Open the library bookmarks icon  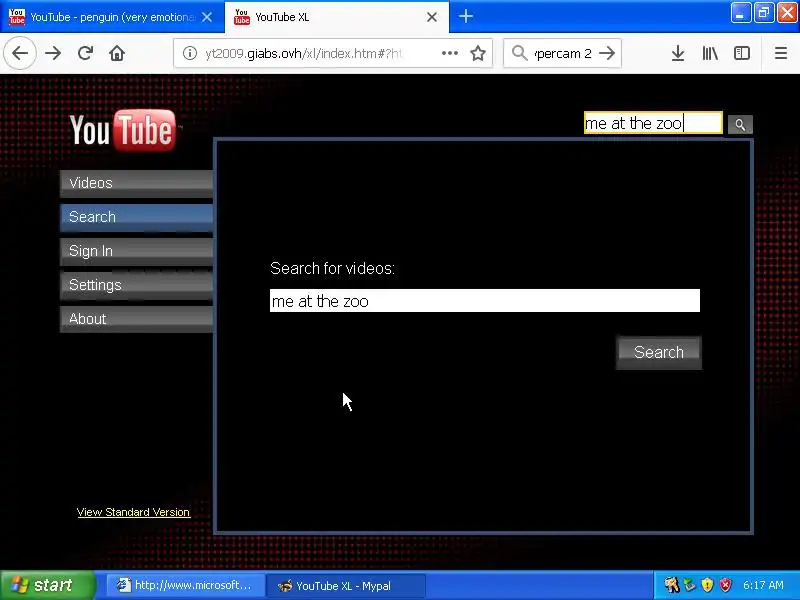[x=710, y=53]
